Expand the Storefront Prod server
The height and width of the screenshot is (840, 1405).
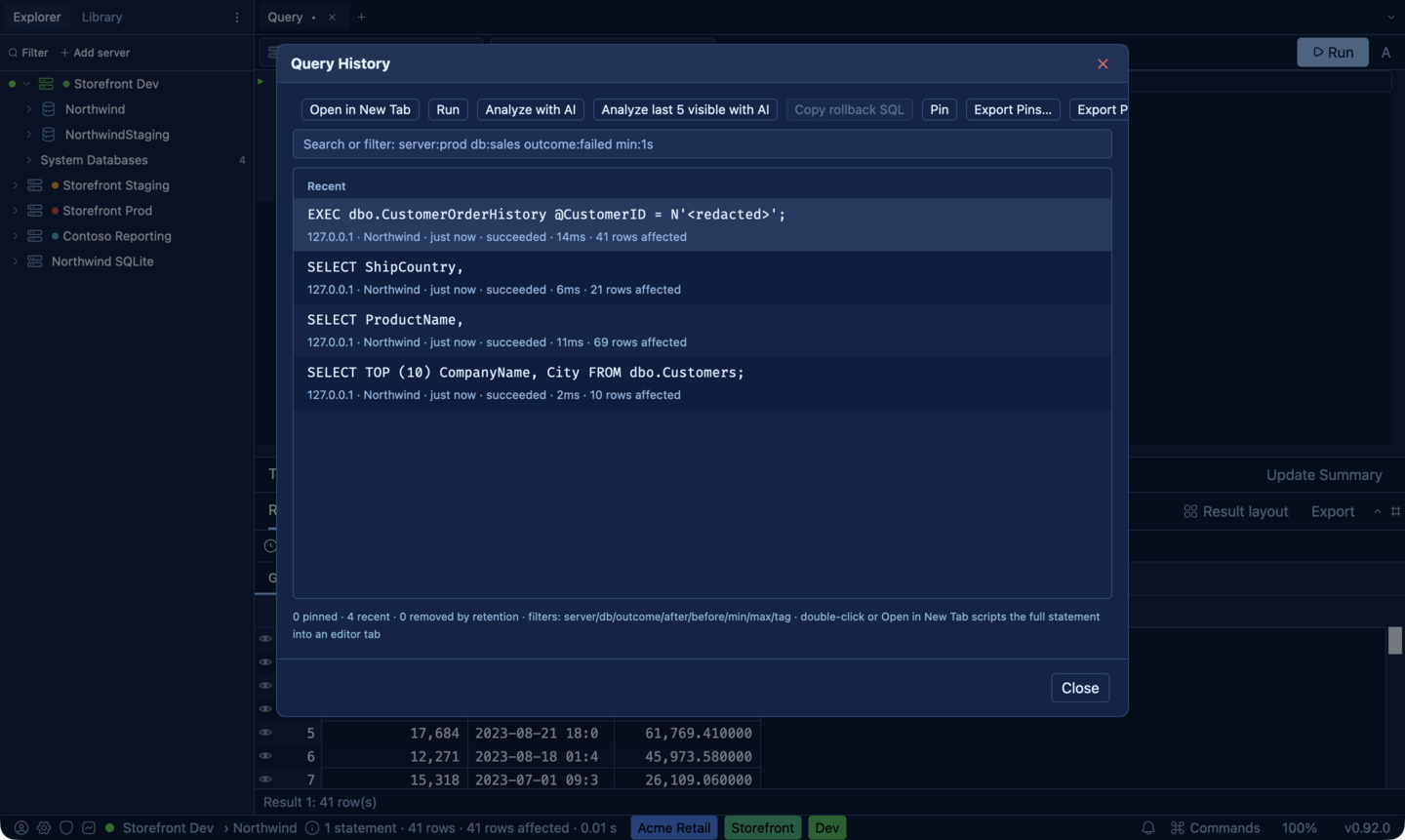[x=15, y=211]
